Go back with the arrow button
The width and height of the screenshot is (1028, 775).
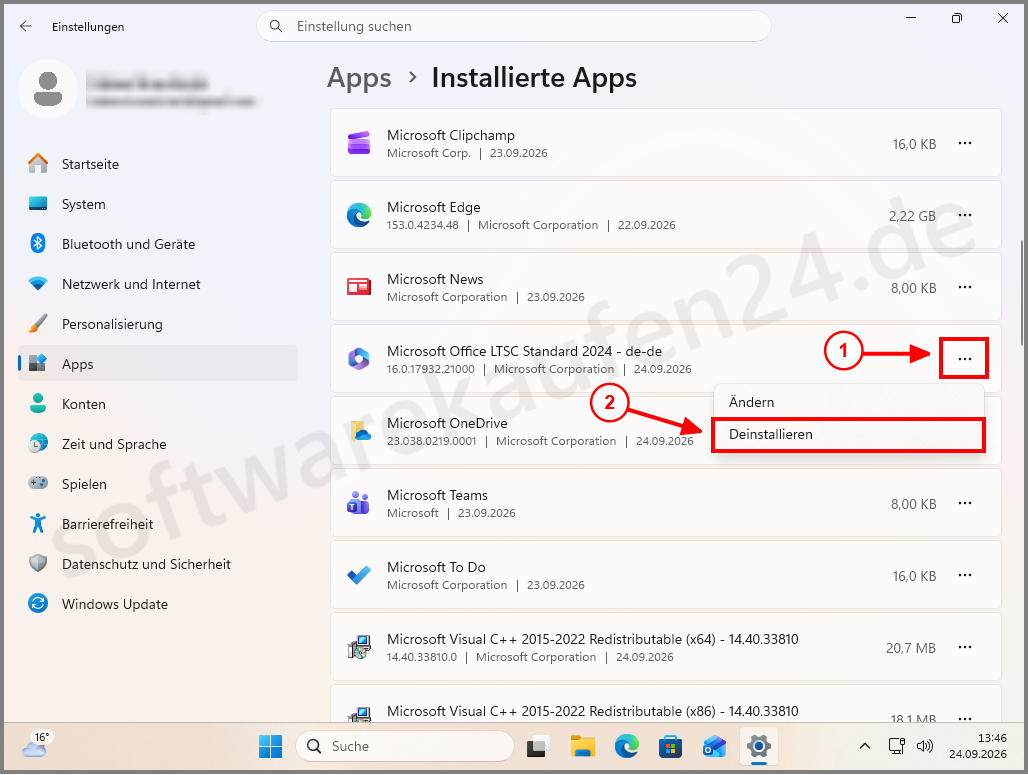[x=26, y=26]
